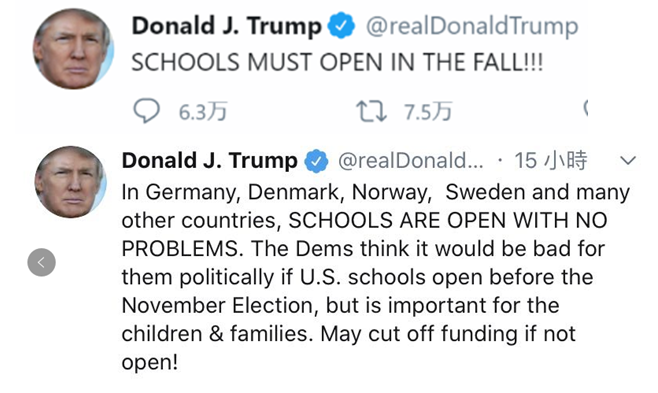The width and height of the screenshot is (658, 393).
Task: Open the Donald J. Trump name on first tweet
Action: [x=227, y=26]
